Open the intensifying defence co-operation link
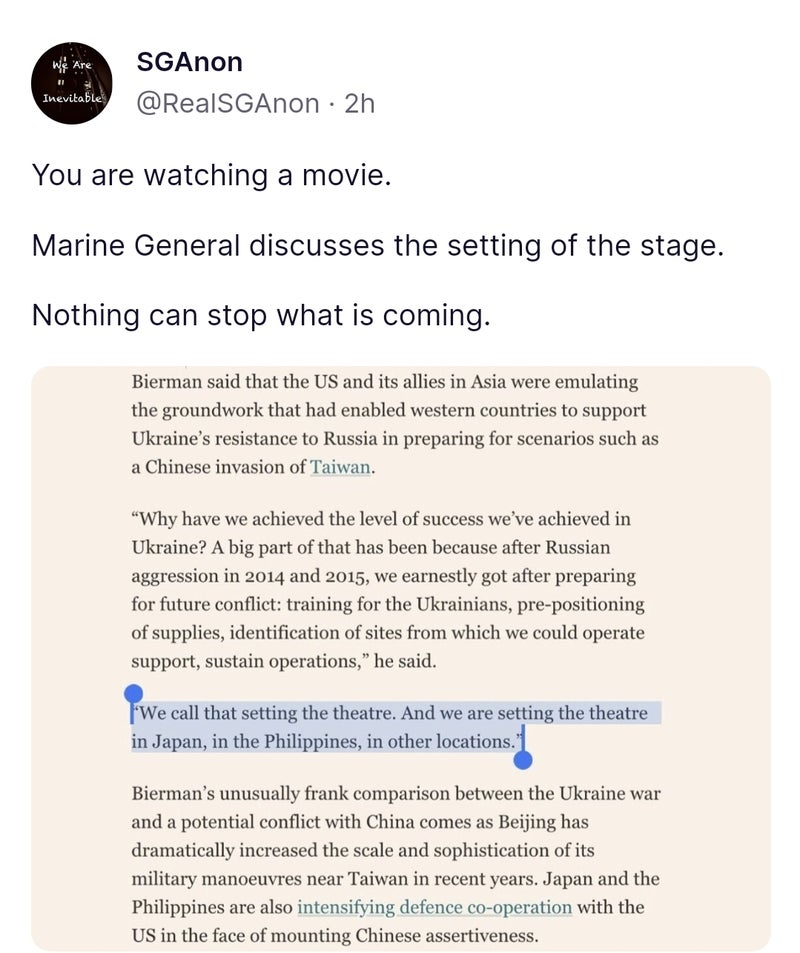This screenshot has width=800, height=953. tap(435, 907)
